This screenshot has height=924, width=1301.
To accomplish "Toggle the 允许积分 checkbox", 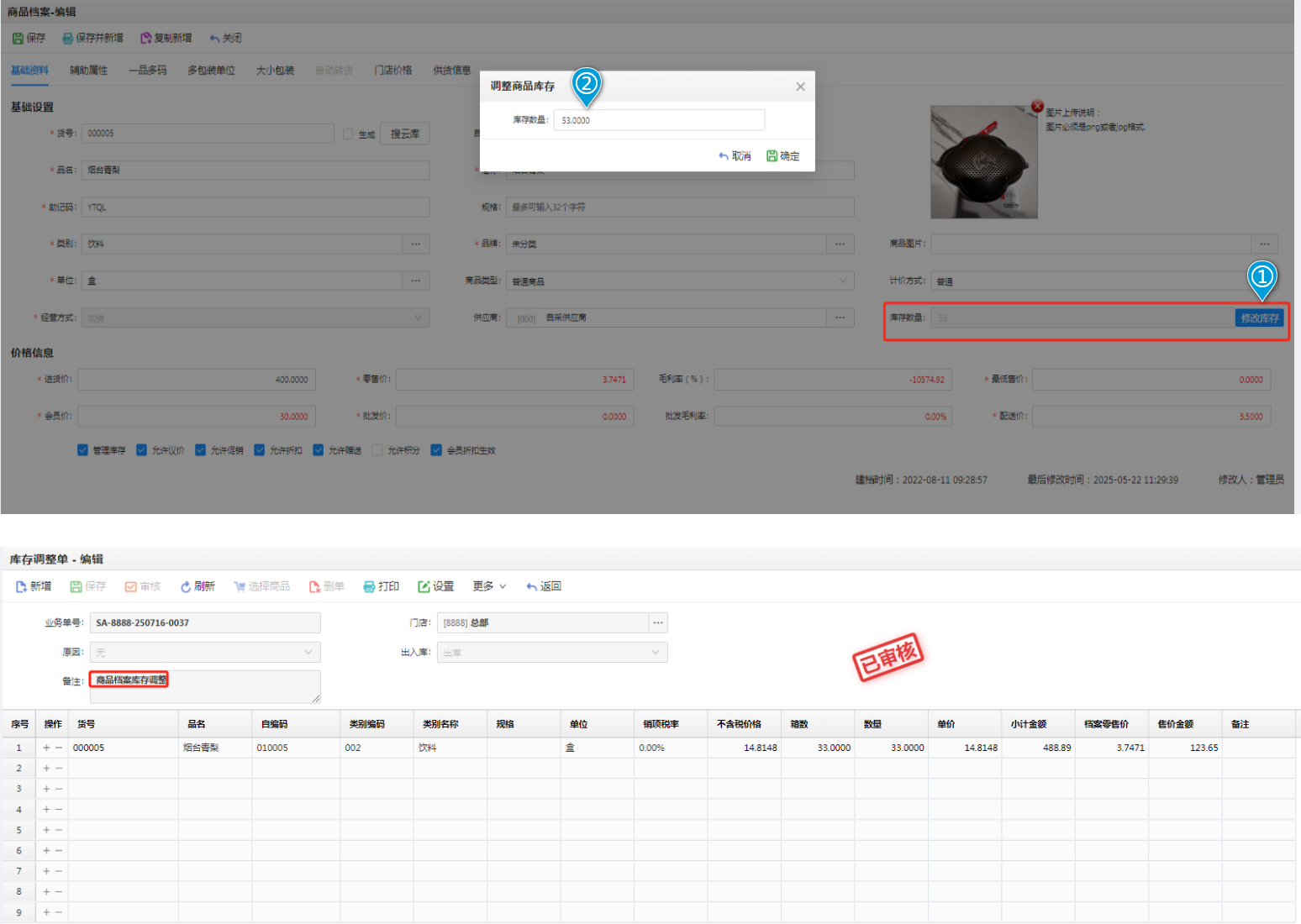I will click(x=377, y=450).
